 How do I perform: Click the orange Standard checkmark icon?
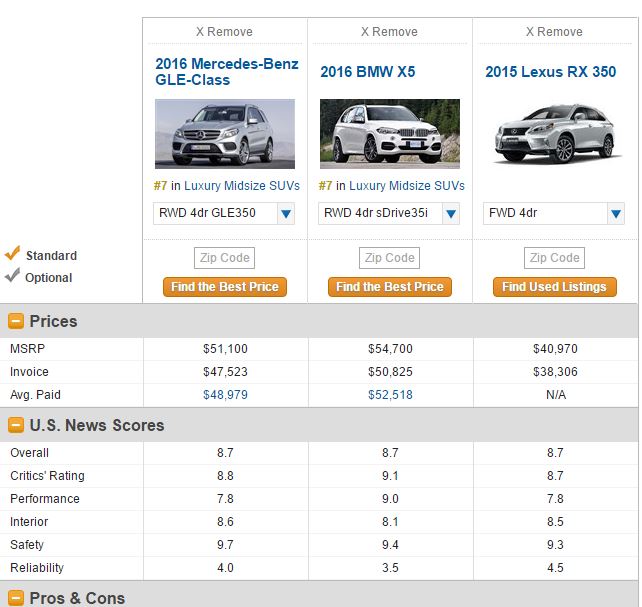[12, 253]
